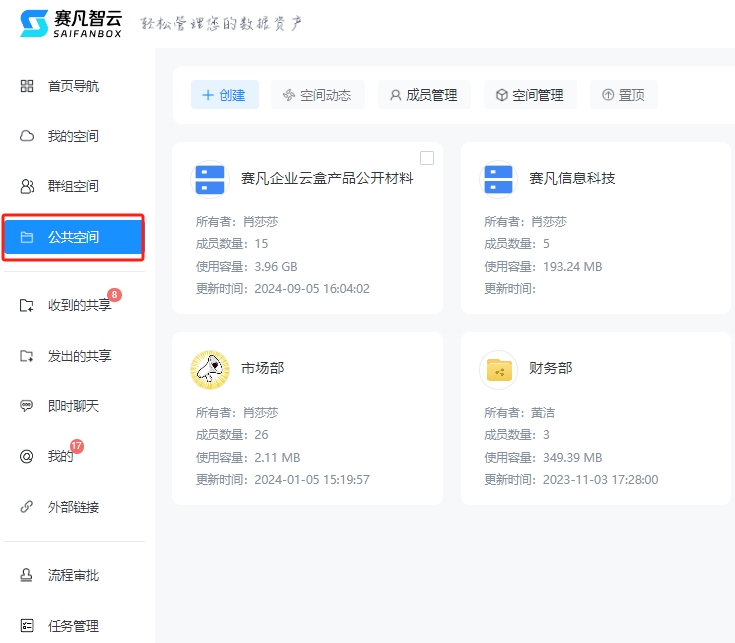Click update time 2024-09-05 16:04:02
The width and height of the screenshot is (735, 643).
[x=312, y=288]
